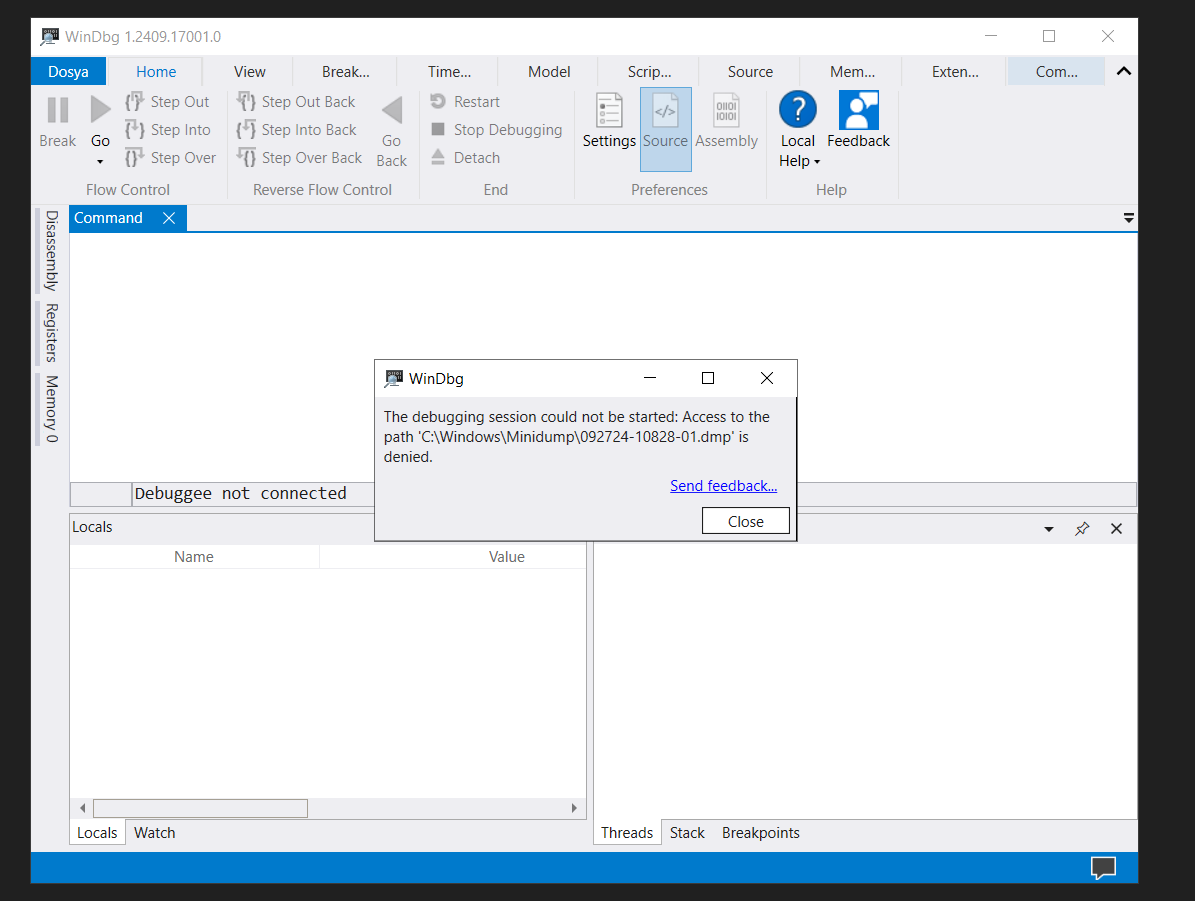Select the Command window tab

(x=108, y=218)
